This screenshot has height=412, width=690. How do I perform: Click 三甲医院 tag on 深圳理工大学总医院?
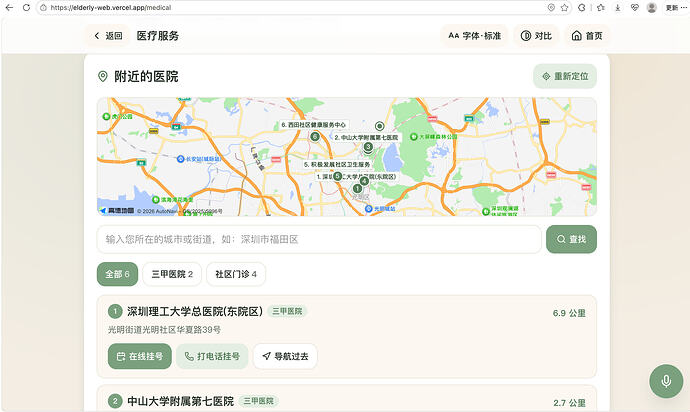coord(287,311)
